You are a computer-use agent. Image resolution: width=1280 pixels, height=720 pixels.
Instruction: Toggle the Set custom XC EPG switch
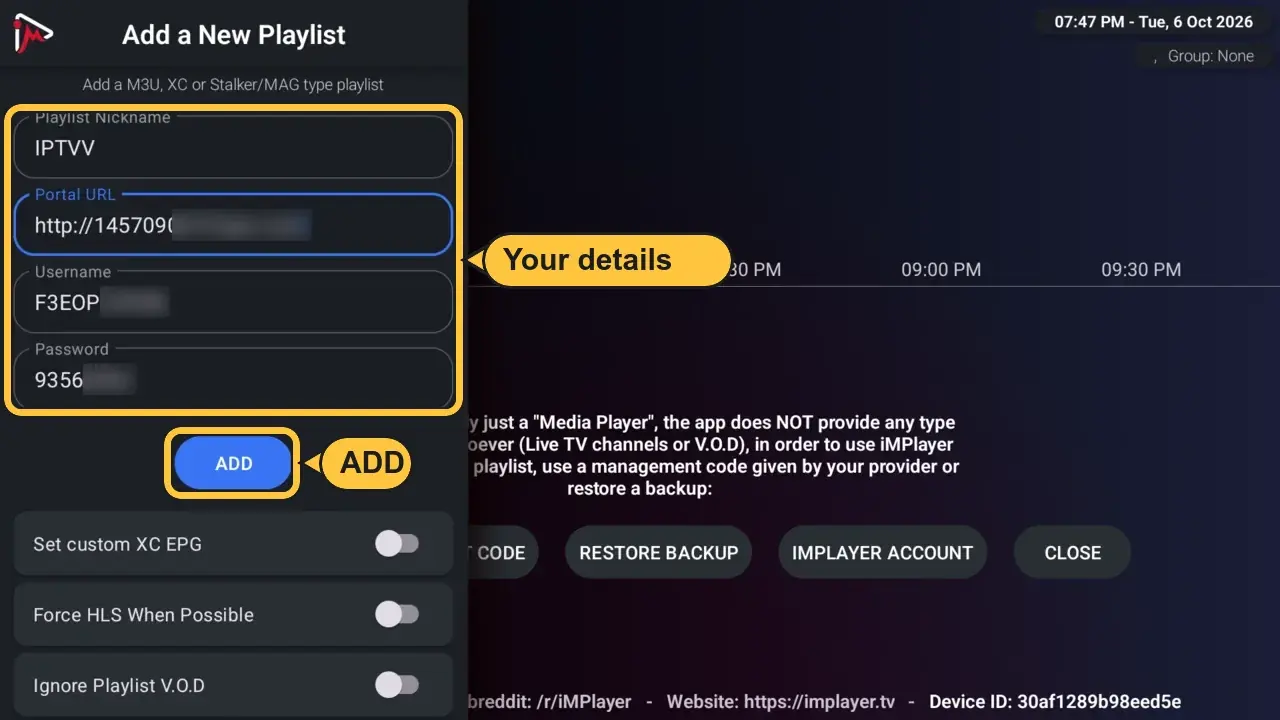(397, 544)
